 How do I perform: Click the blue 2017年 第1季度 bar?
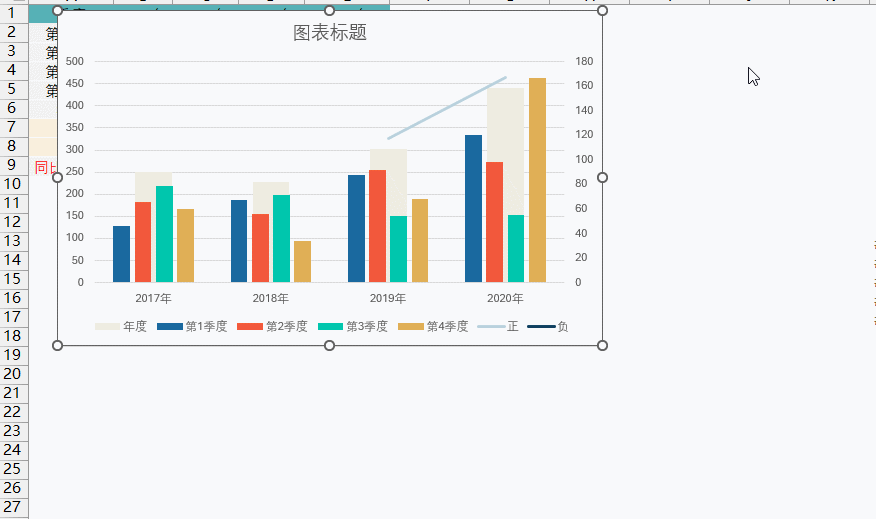click(x=121, y=254)
